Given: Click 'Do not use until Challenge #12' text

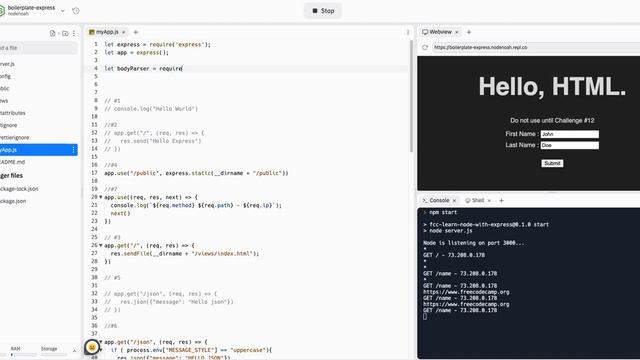Looking at the screenshot, I should [552, 120].
